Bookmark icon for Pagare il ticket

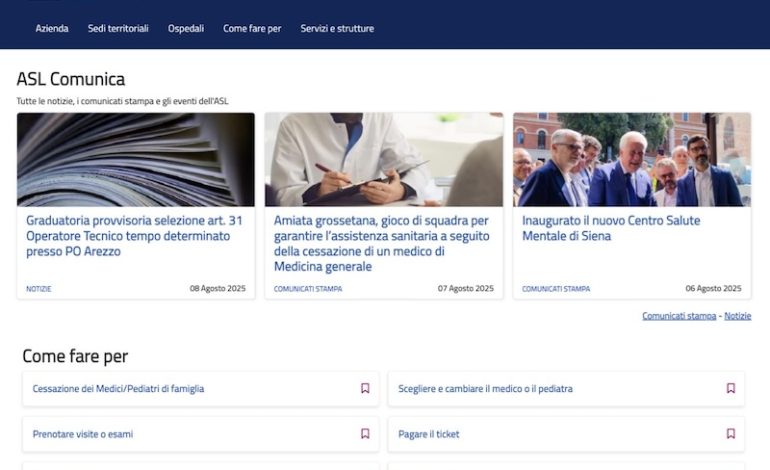coord(731,434)
